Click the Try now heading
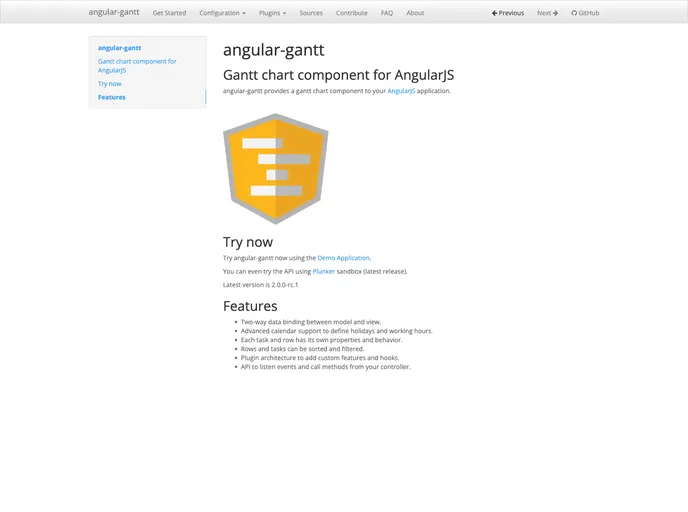Image resolution: width=688 pixels, height=512 pixels. click(x=248, y=242)
